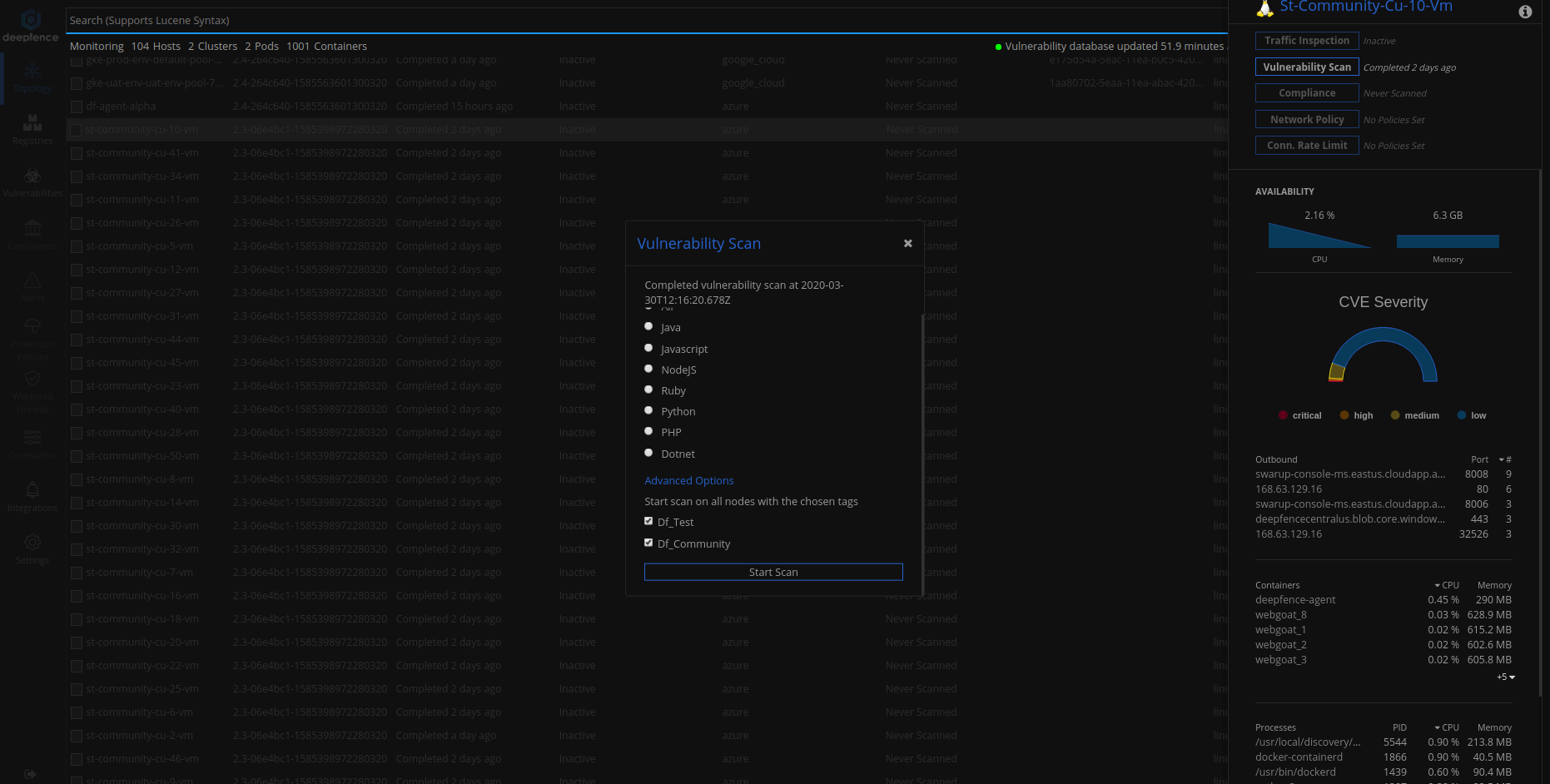Click the Memory availability bar
This screenshot has height=784, width=1550.
click(x=1448, y=241)
